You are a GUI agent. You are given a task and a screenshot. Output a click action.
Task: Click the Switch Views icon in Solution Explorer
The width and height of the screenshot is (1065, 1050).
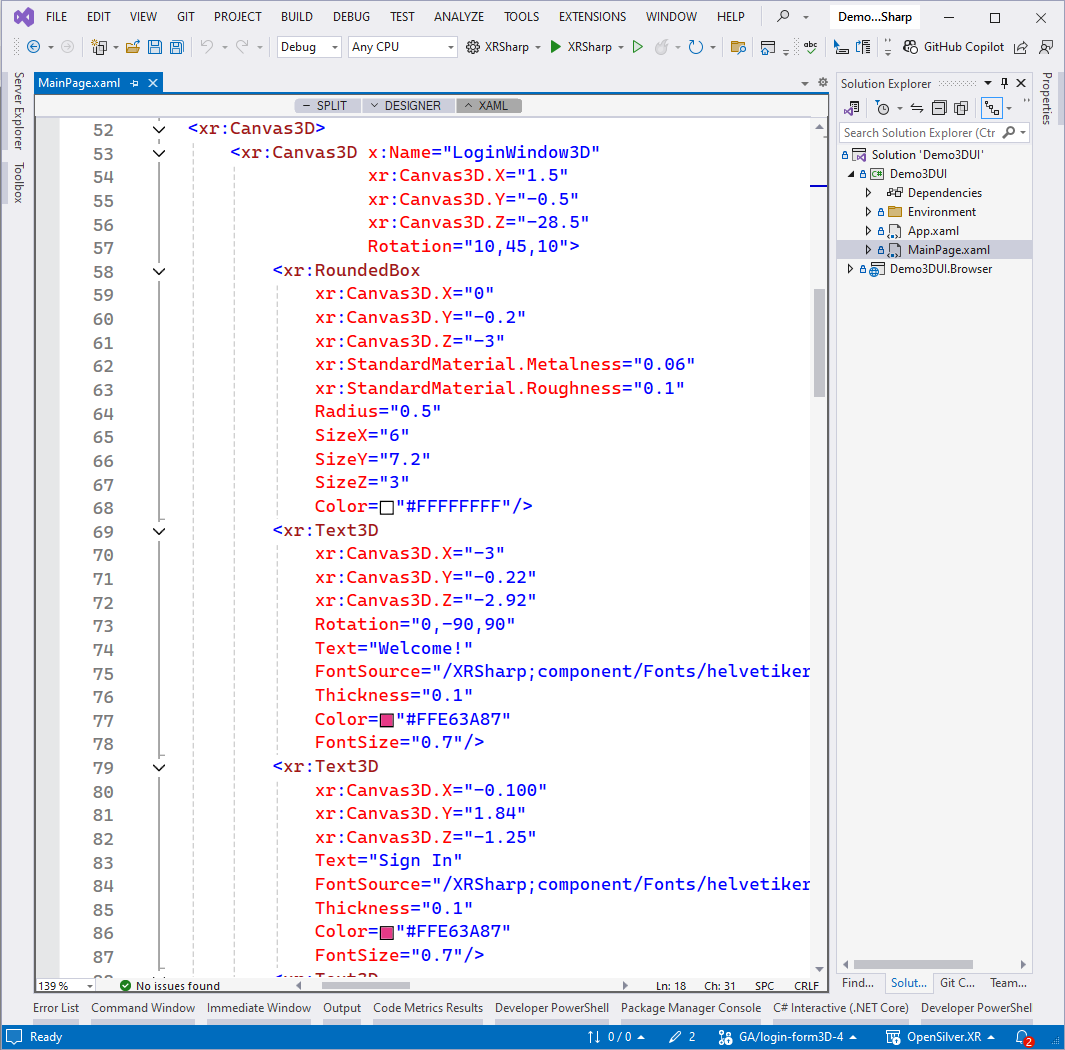pyautogui.click(x=851, y=108)
